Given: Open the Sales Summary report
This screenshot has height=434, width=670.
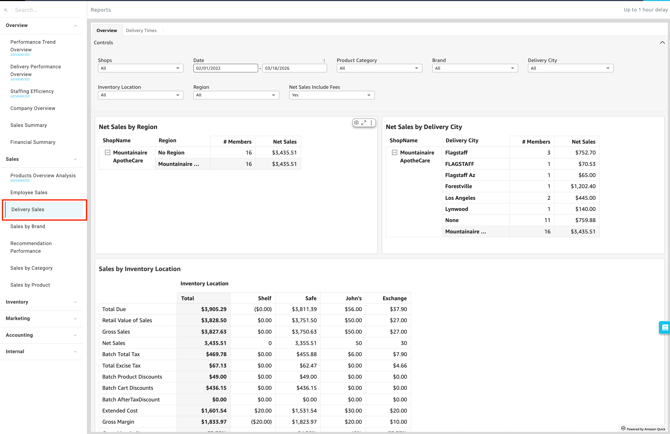Looking at the screenshot, I should point(29,125).
